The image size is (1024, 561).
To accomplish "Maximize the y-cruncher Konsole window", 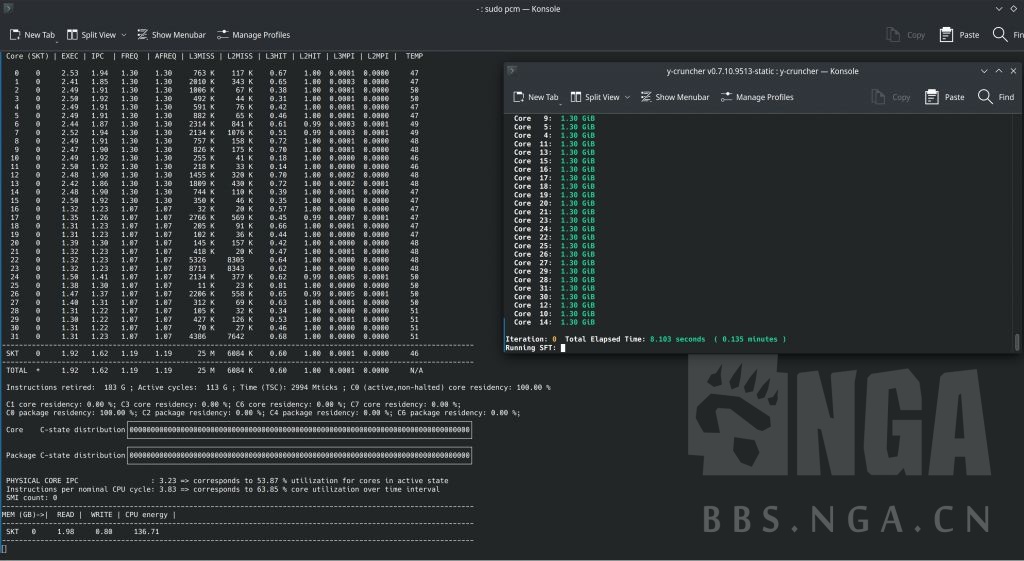I will point(999,71).
